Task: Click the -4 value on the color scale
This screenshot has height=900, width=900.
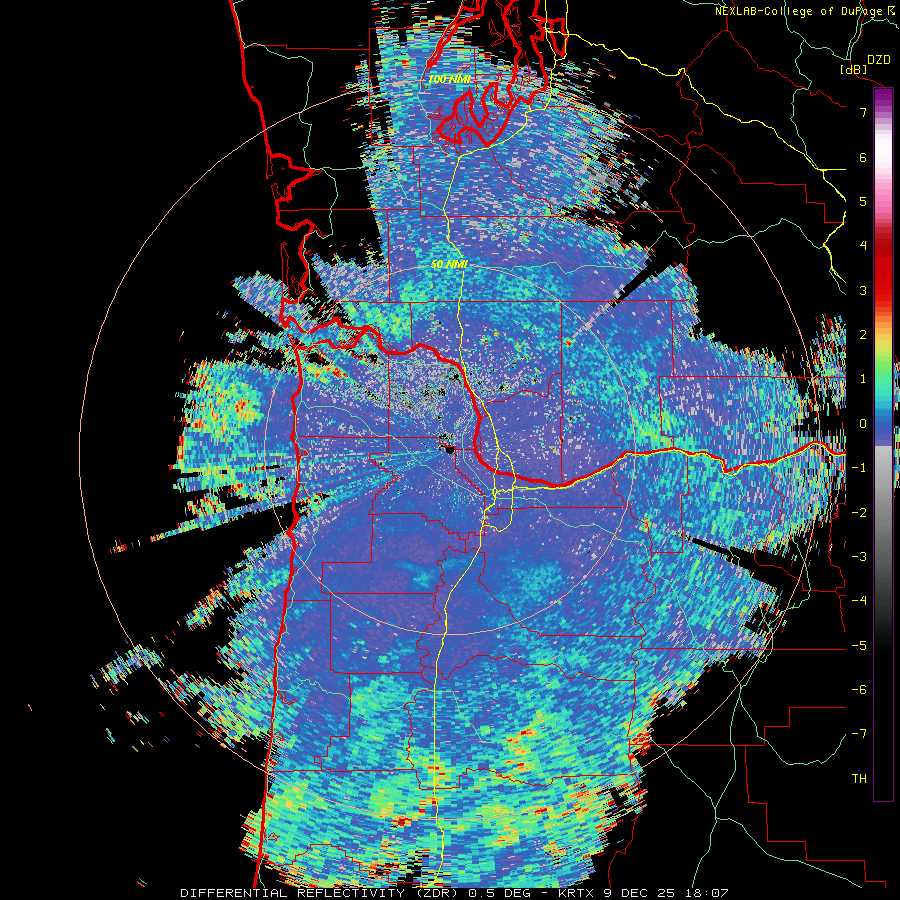Action: point(859,600)
